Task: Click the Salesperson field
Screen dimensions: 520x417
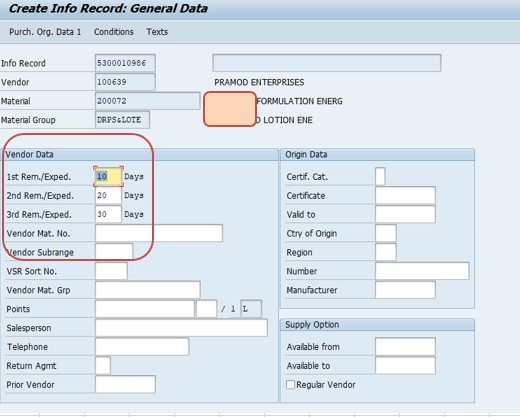Action: [181, 328]
